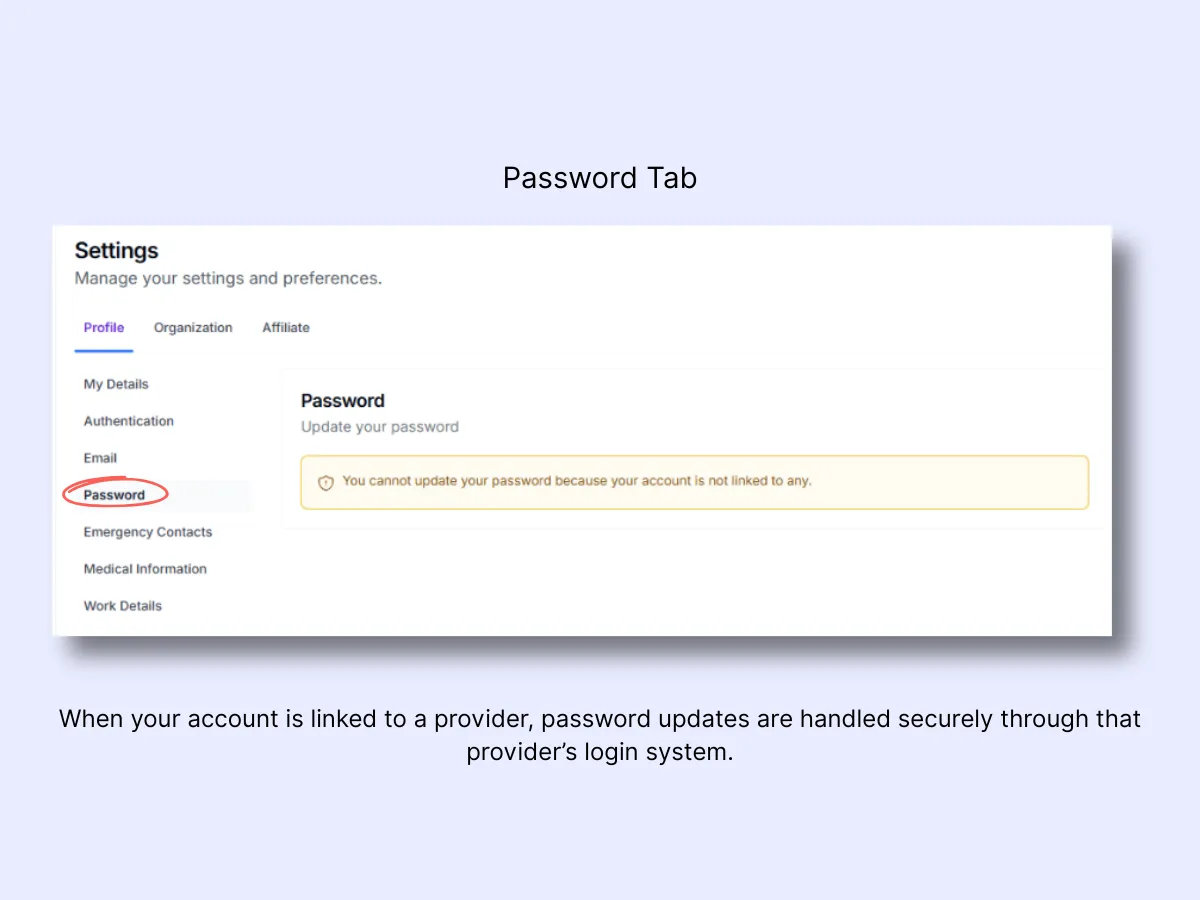Click the circled Password sidebar item

114,495
